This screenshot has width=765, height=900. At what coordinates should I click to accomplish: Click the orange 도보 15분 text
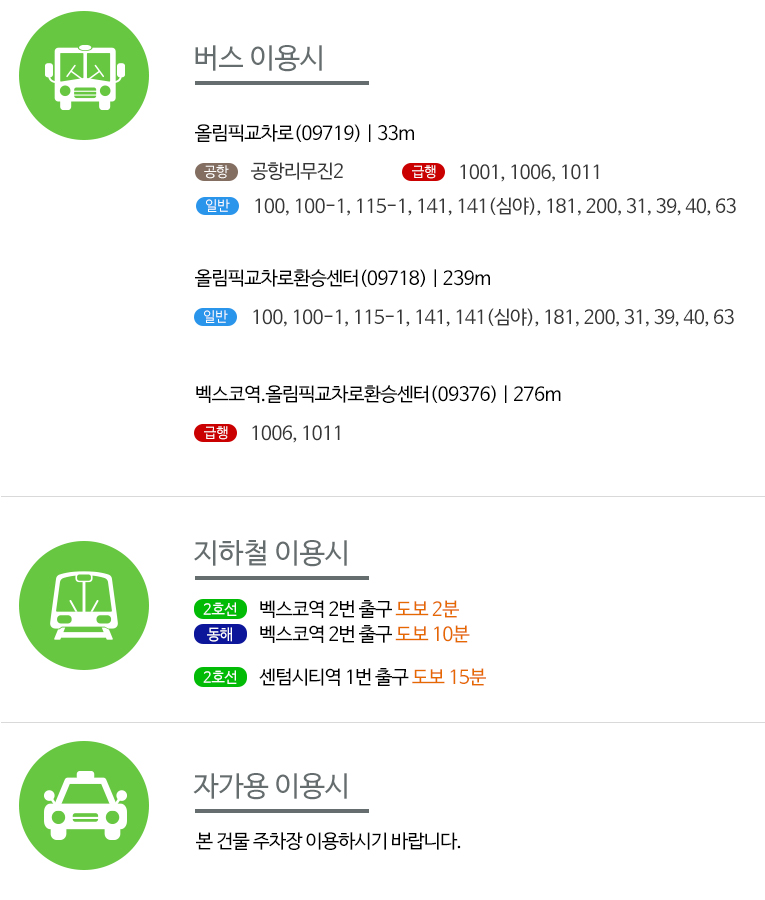point(449,677)
